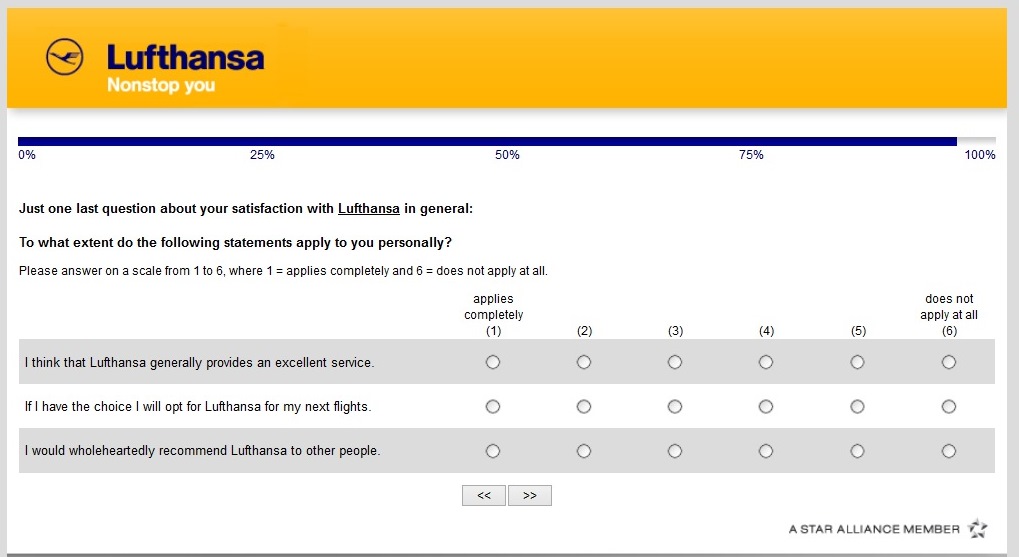Rate excellent service as 1, applies completely
Image resolution: width=1019 pixels, height=557 pixels.
point(493,363)
